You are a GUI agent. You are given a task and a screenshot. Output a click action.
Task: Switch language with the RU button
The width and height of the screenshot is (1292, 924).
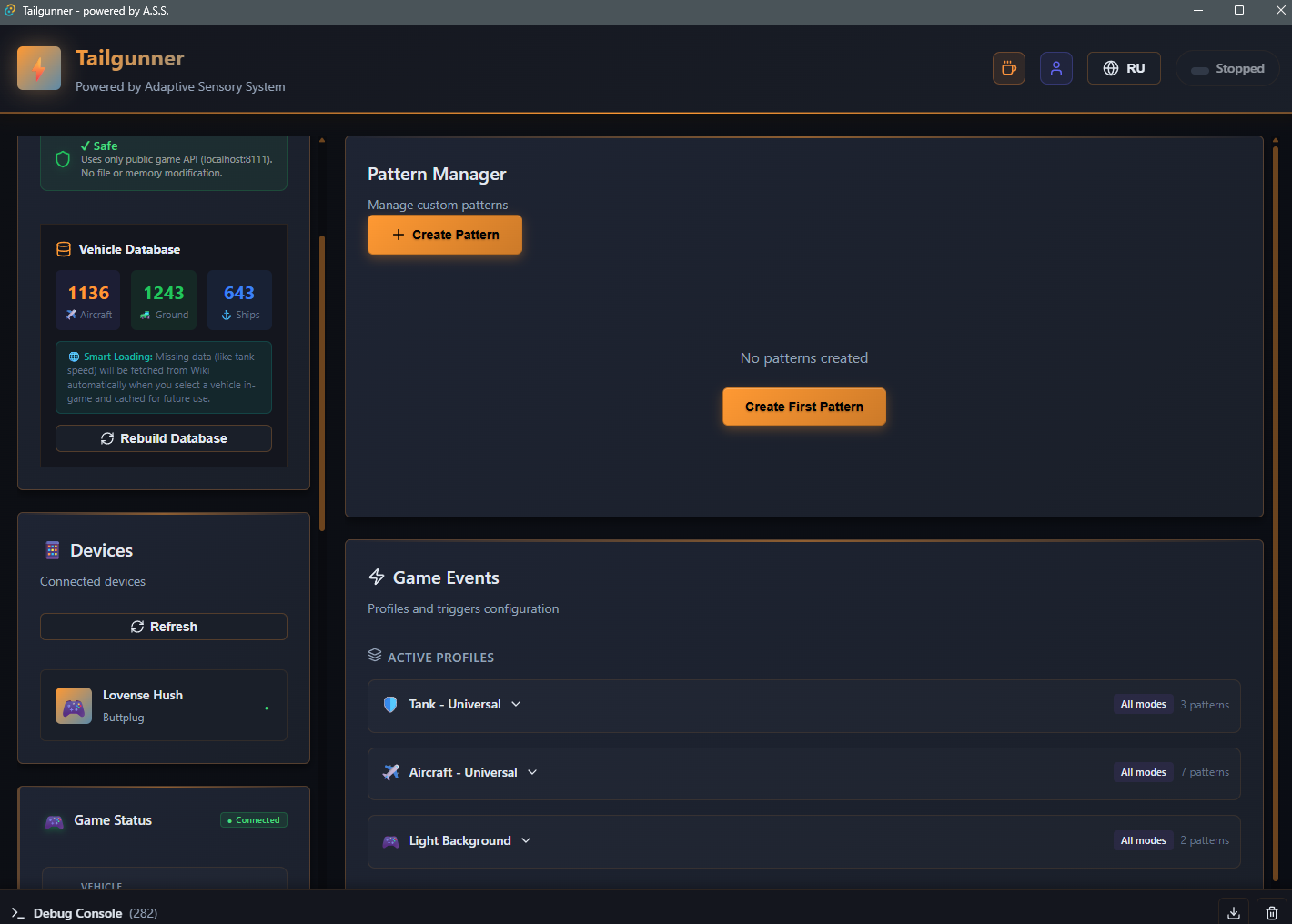pos(1124,68)
